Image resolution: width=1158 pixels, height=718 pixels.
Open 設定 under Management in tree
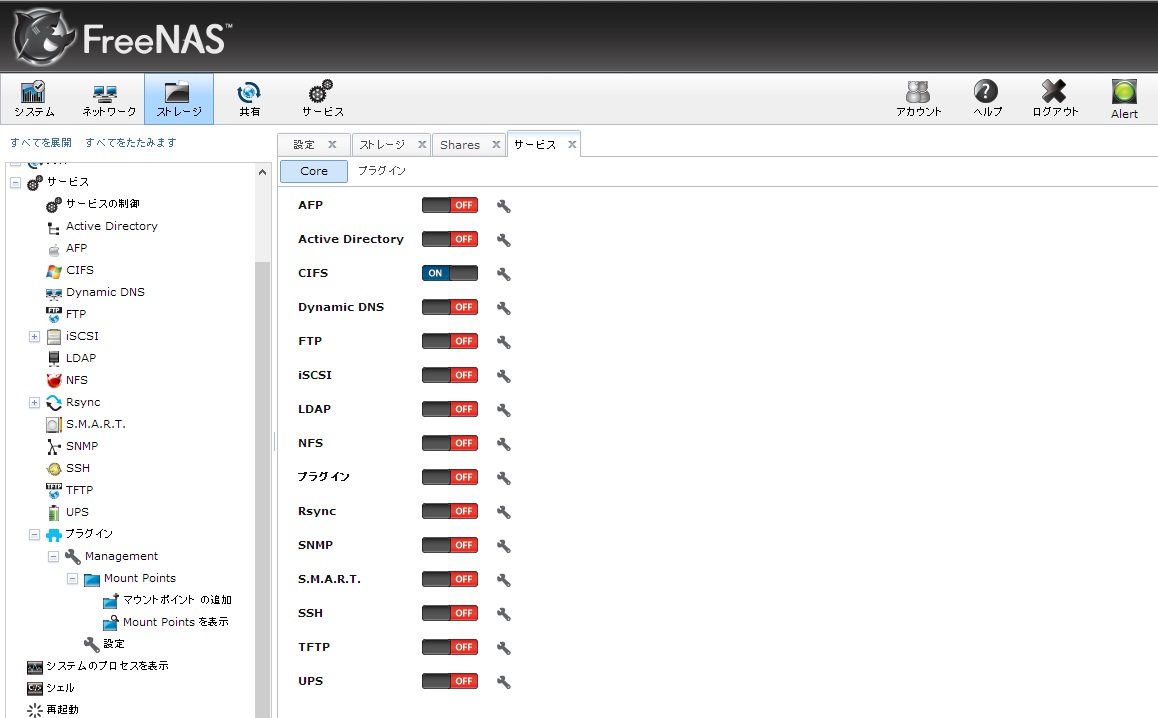coord(114,644)
